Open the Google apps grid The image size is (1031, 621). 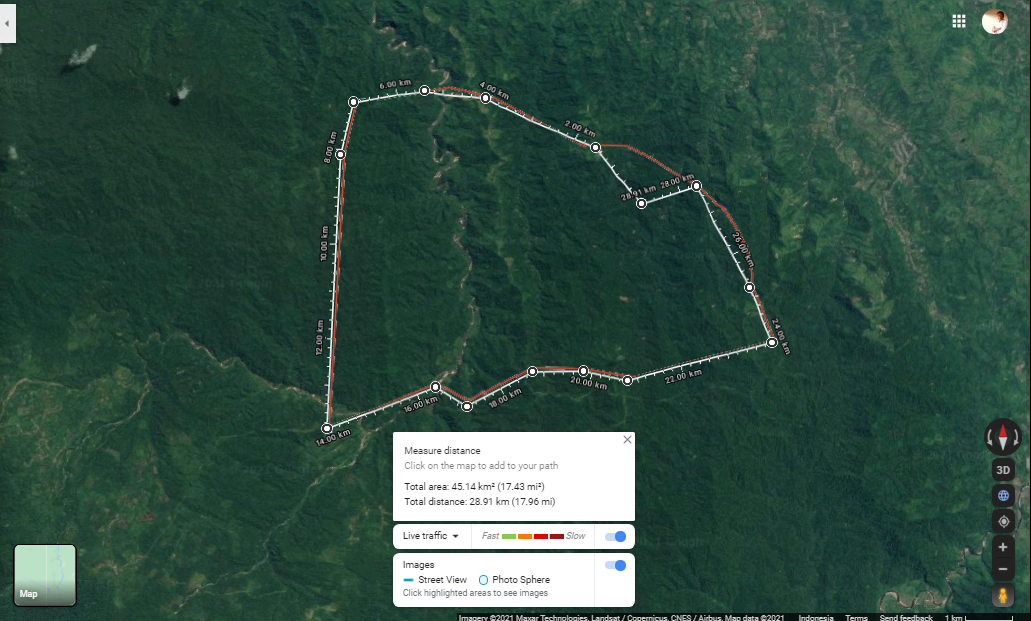959,21
